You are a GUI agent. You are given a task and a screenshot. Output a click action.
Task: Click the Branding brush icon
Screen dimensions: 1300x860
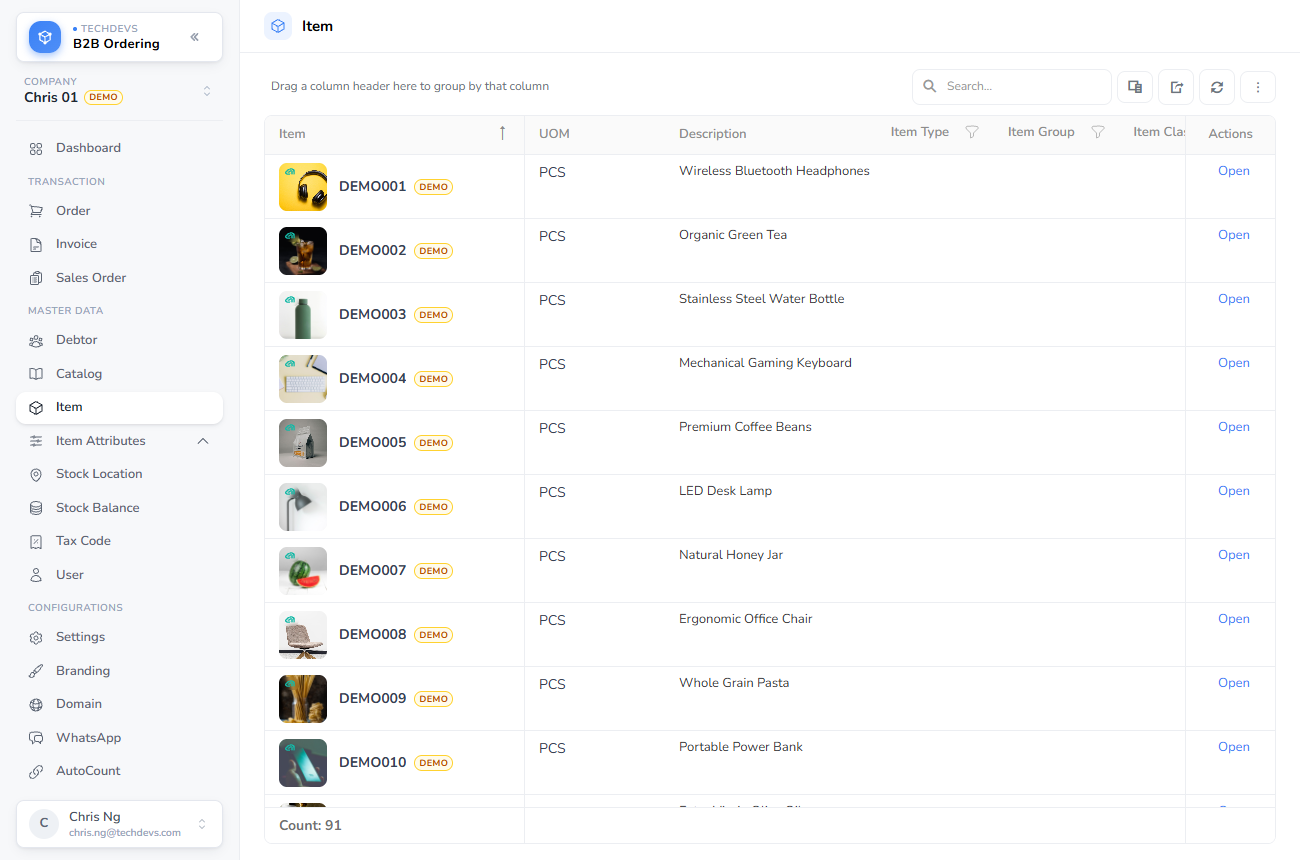[x=36, y=671]
